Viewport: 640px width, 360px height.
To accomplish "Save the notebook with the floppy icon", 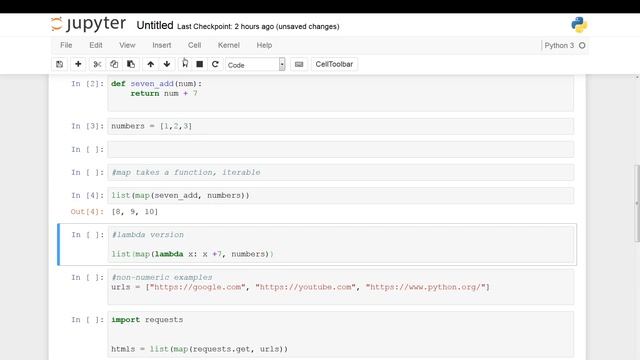I will coord(60,64).
